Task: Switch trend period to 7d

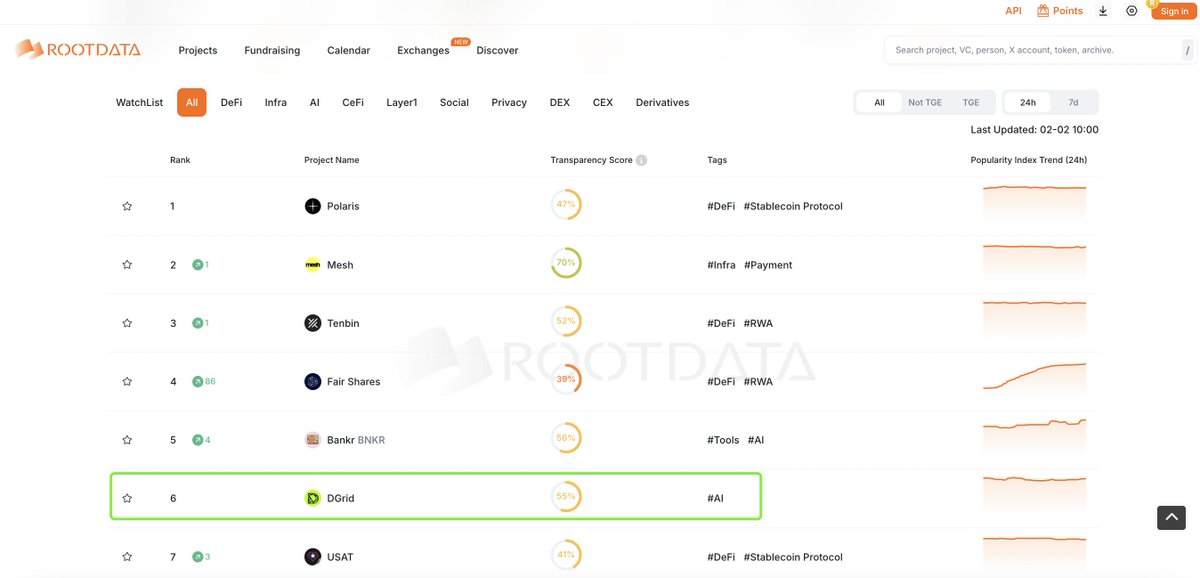Action: point(1074,102)
